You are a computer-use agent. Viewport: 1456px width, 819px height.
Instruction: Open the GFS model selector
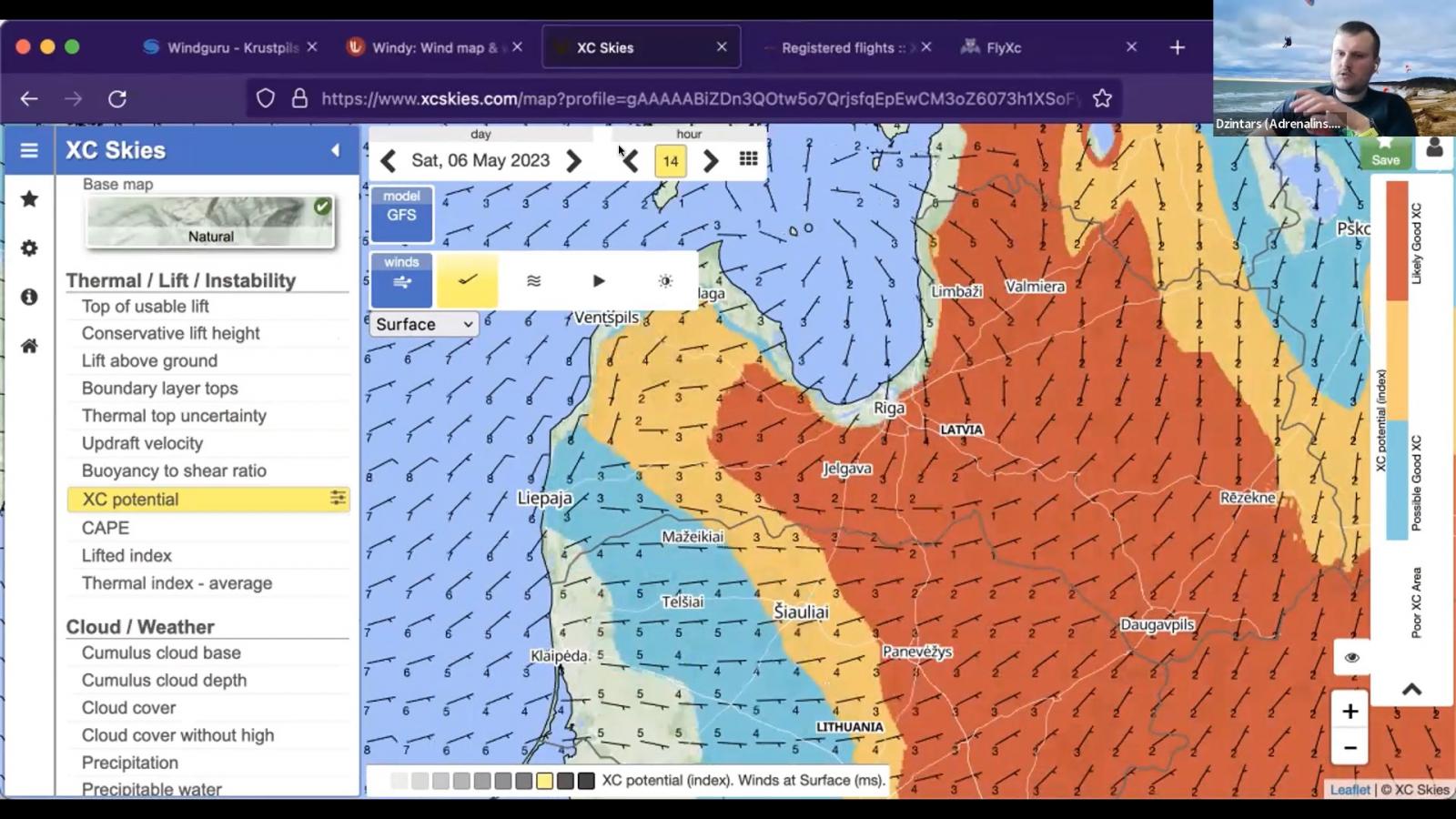click(401, 214)
